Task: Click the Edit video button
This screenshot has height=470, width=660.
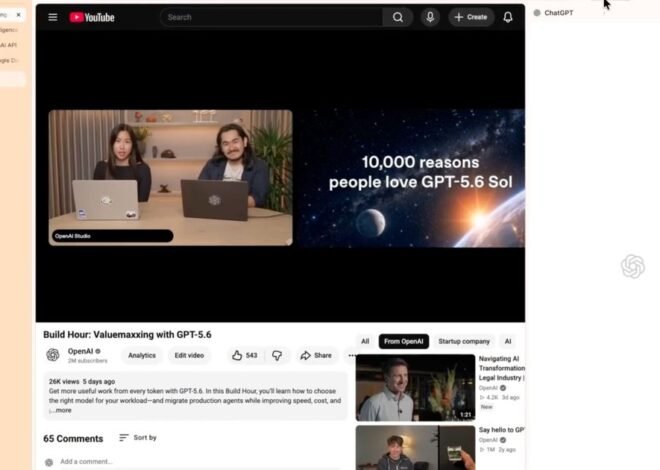Action: [189, 356]
